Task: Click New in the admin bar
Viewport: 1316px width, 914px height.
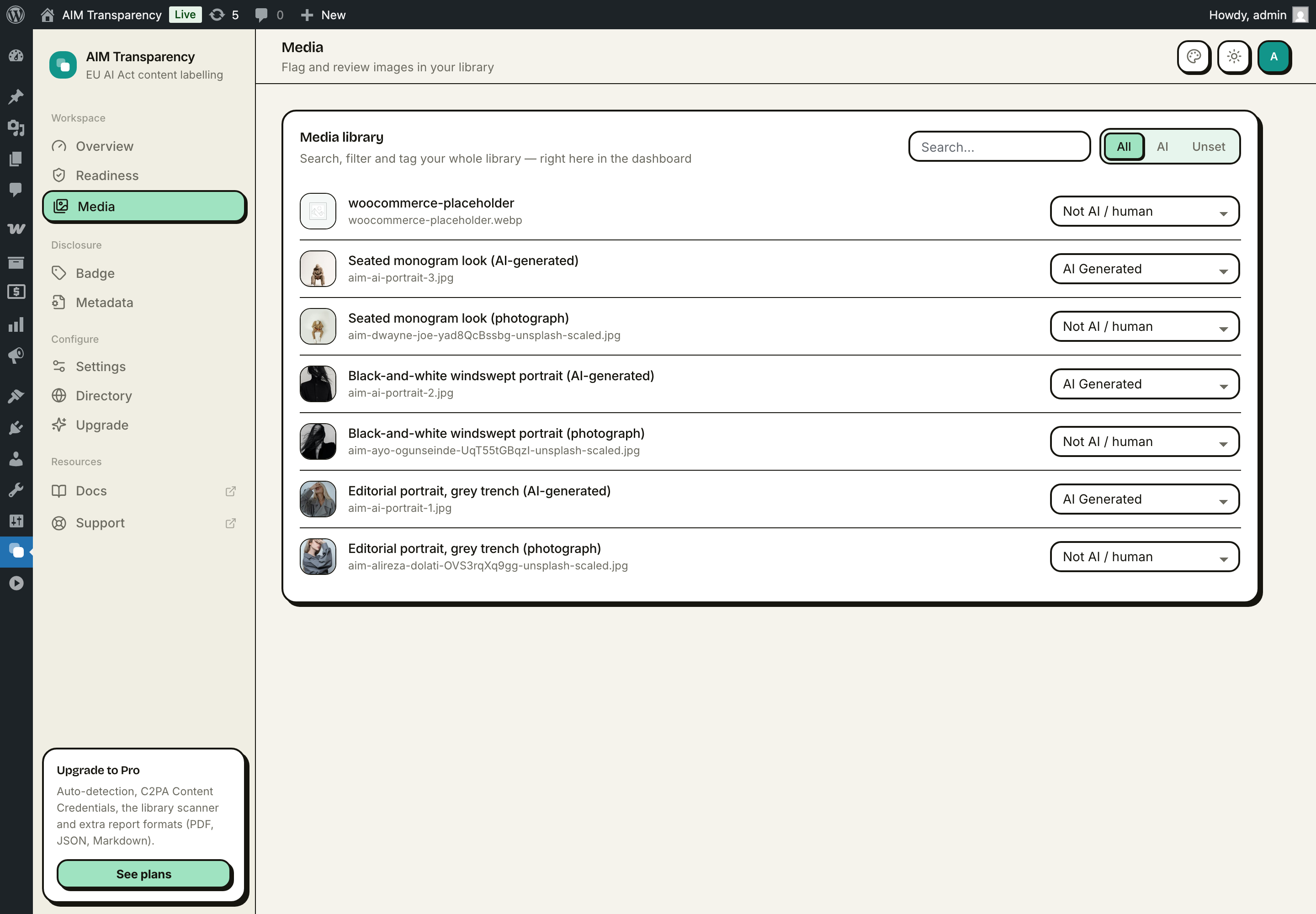Action: (x=324, y=15)
